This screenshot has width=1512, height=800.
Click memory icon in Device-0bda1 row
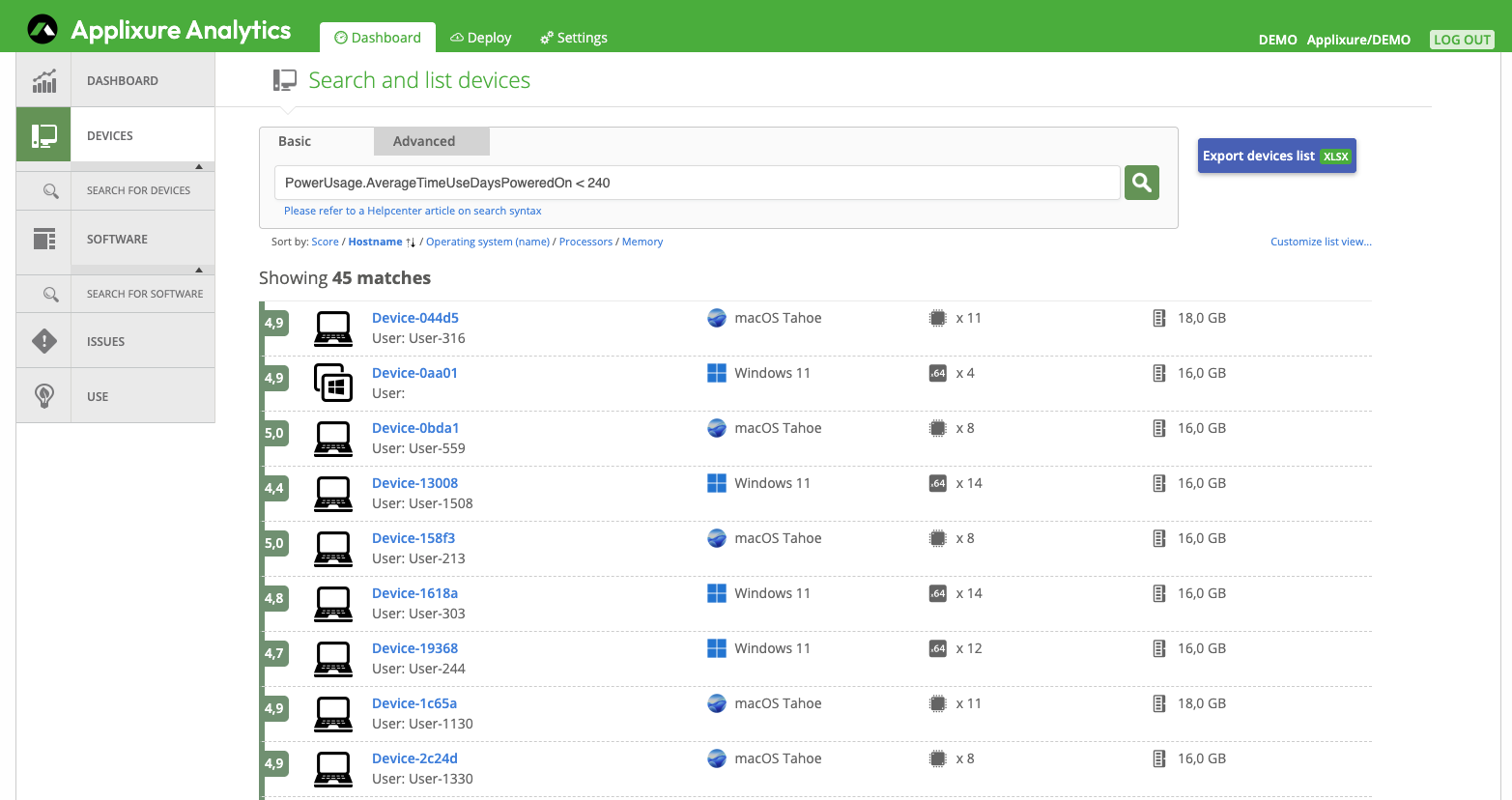[1159, 428]
